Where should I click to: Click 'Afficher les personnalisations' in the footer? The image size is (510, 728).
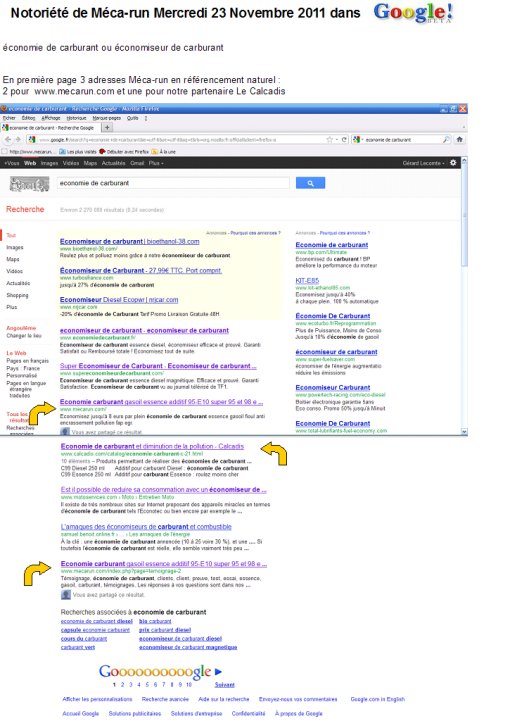(x=97, y=699)
